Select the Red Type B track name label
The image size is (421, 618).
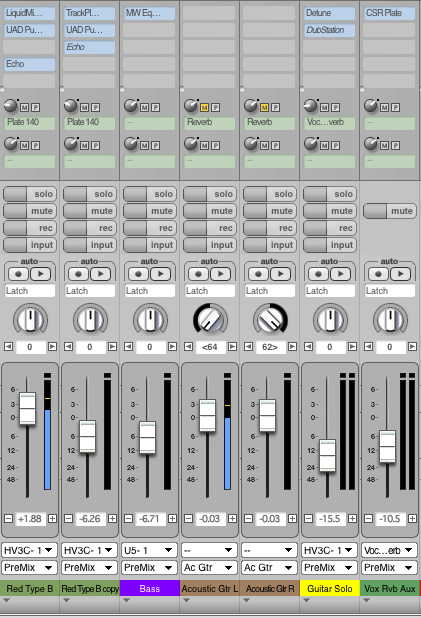[x=30, y=588]
